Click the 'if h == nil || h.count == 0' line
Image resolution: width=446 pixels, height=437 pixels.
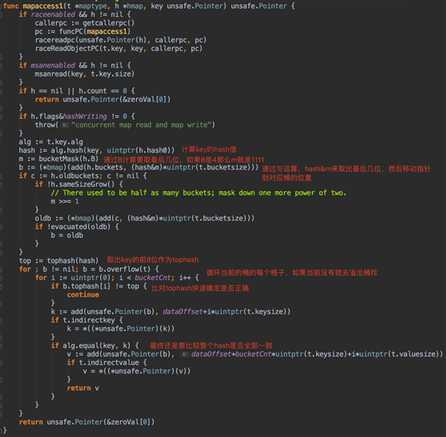[x=77, y=91]
